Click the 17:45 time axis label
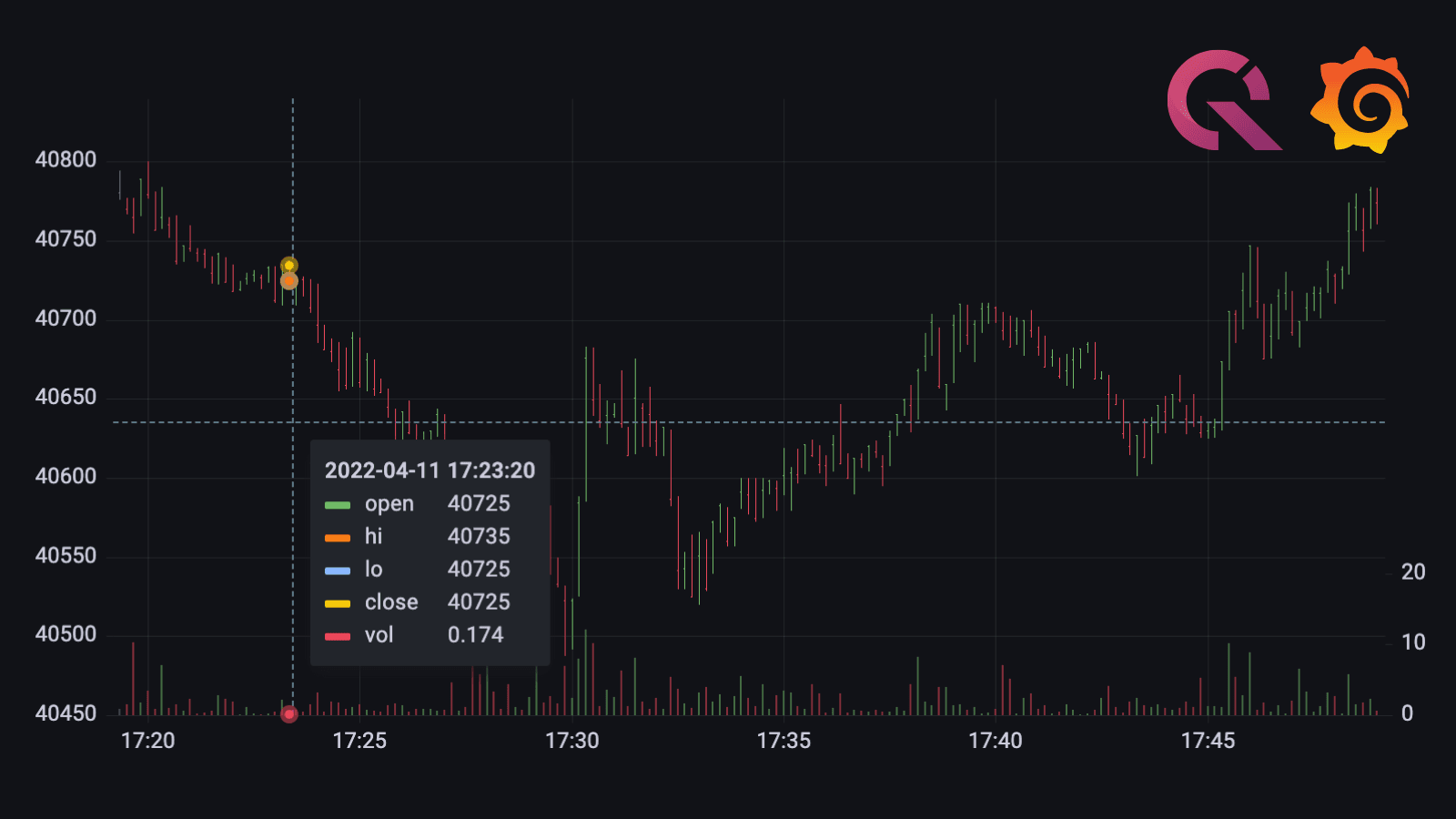The image size is (1456, 819). (1208, 741)
